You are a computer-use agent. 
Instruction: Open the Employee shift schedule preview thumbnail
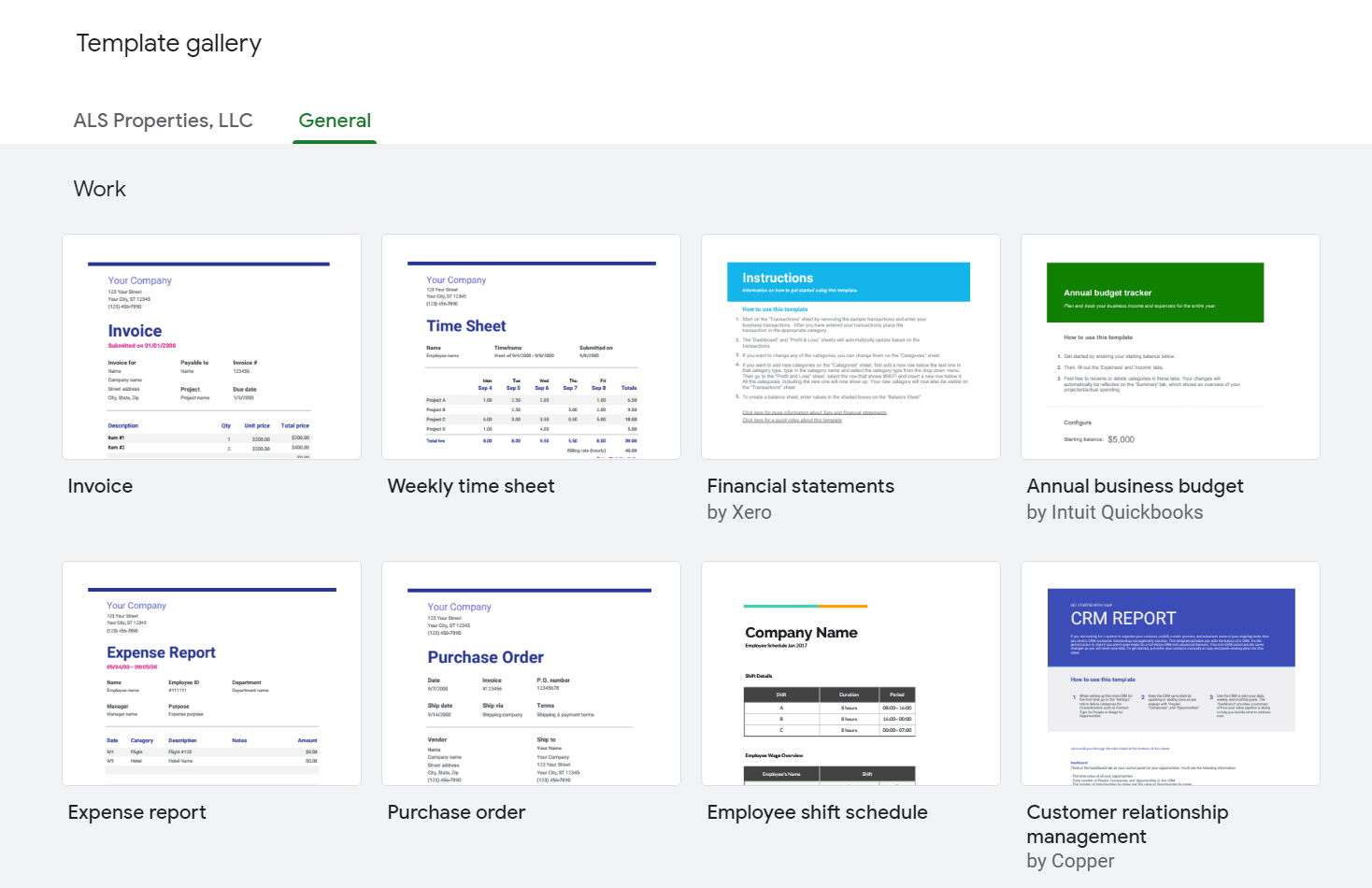(850, 673)
